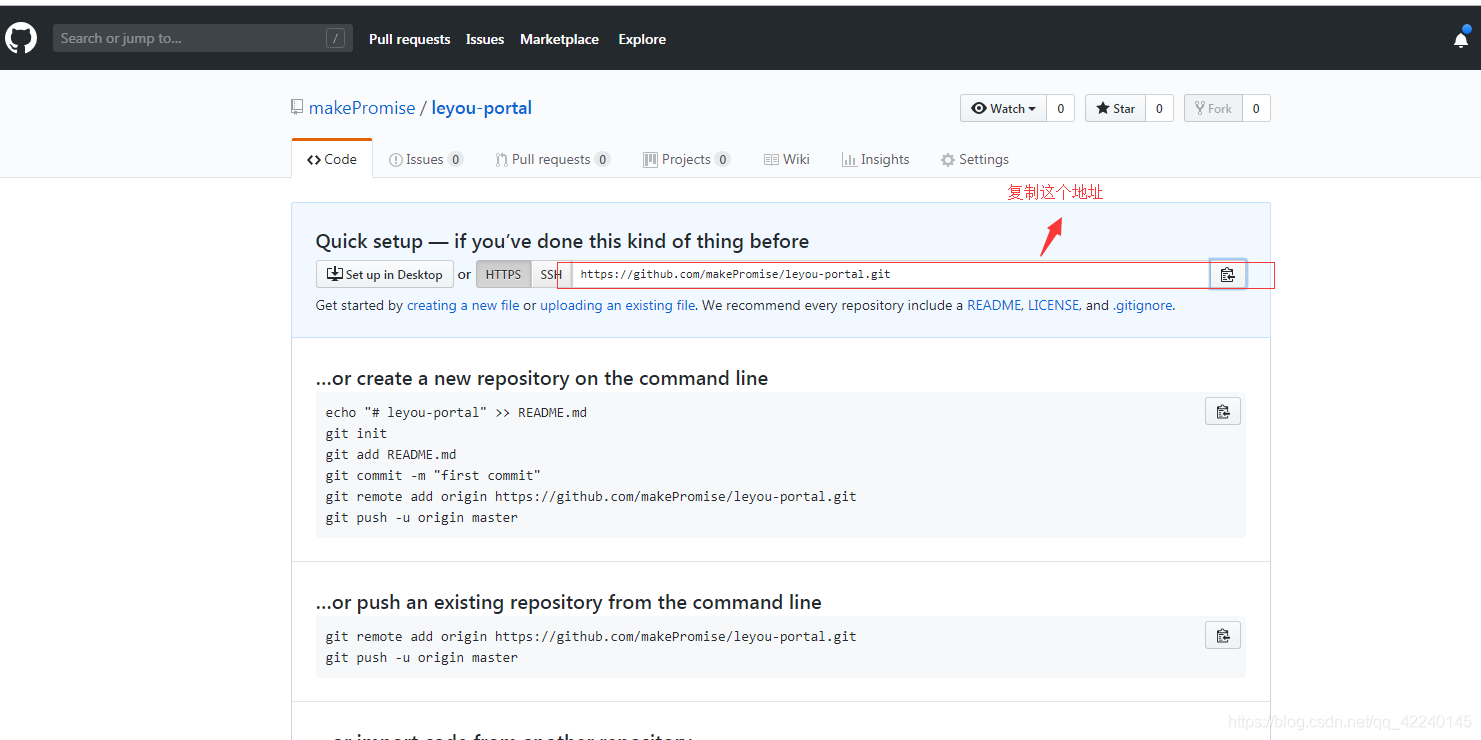Follow the uploading an existing file link
Image resolution: width=1481 pixels, height=740 pixels.
point(618,305)
